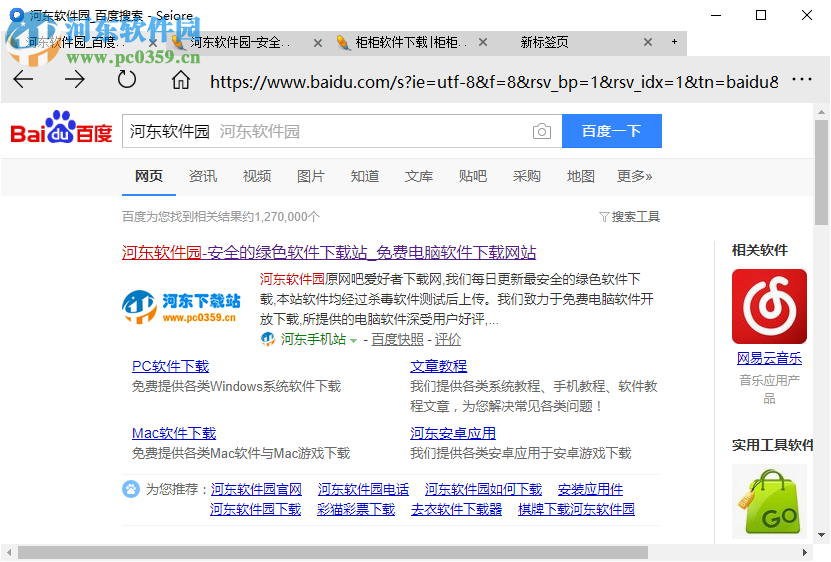This screenshot has width=831, height=562.
Task: Open the 文章教程 sublink
Action: point(438,366)
